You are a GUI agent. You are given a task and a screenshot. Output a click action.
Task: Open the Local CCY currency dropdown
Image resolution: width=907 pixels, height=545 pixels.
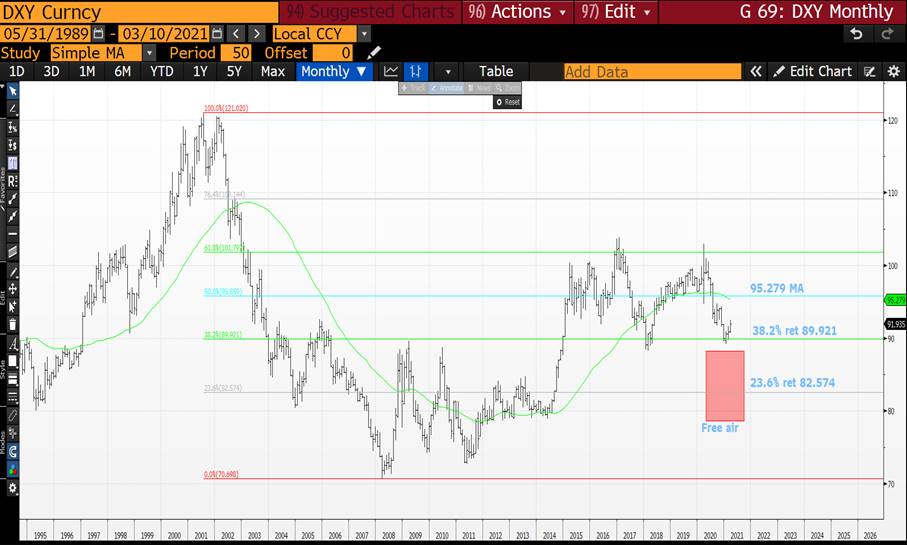(364, 34)
